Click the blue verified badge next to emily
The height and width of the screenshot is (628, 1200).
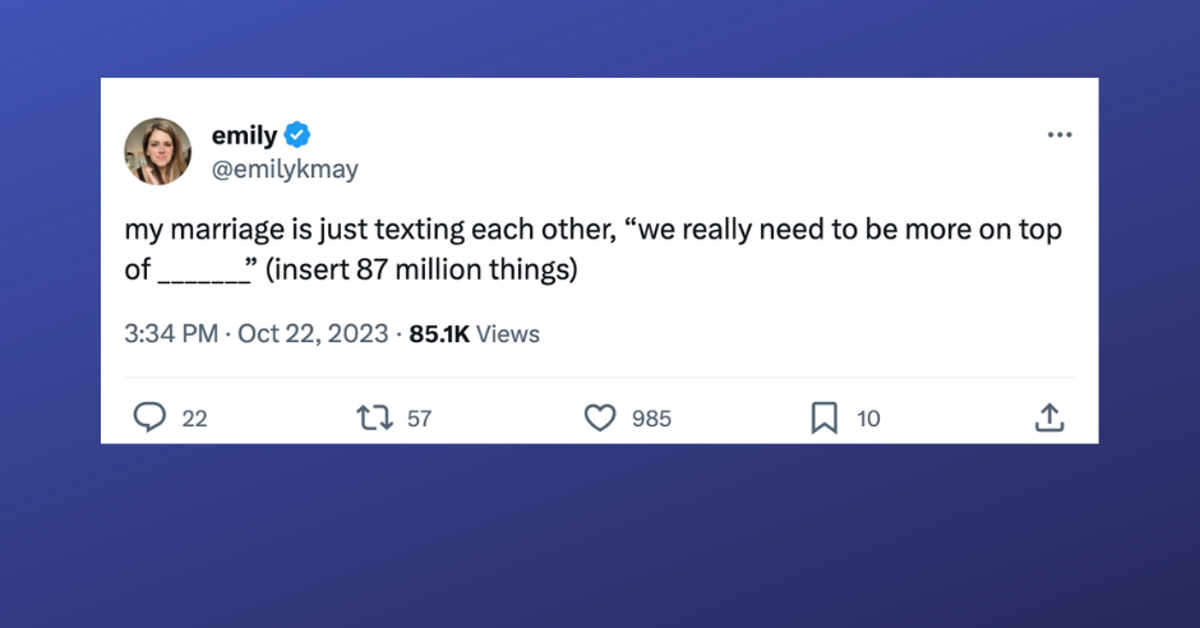pos(297,134)
